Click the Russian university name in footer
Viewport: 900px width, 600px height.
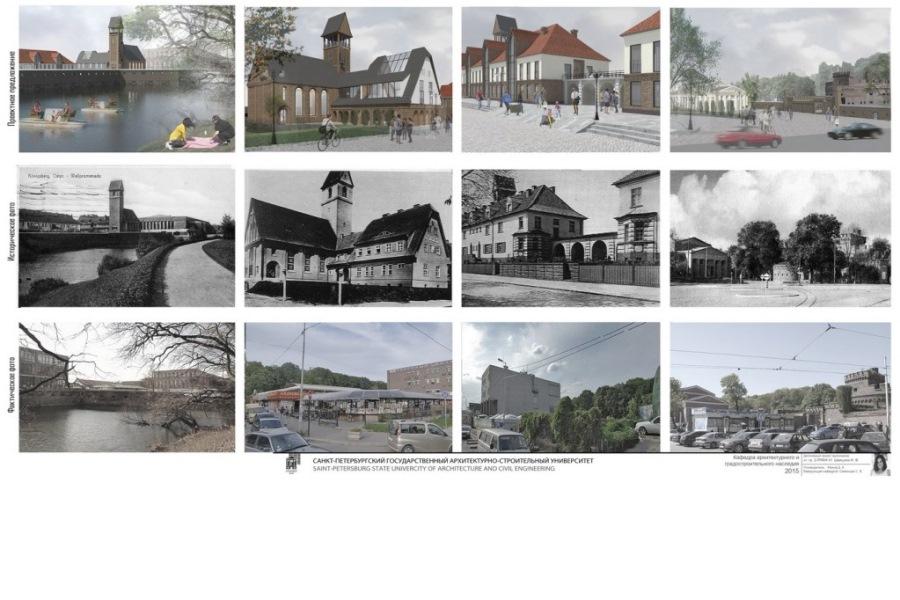[x=453, y=460]
